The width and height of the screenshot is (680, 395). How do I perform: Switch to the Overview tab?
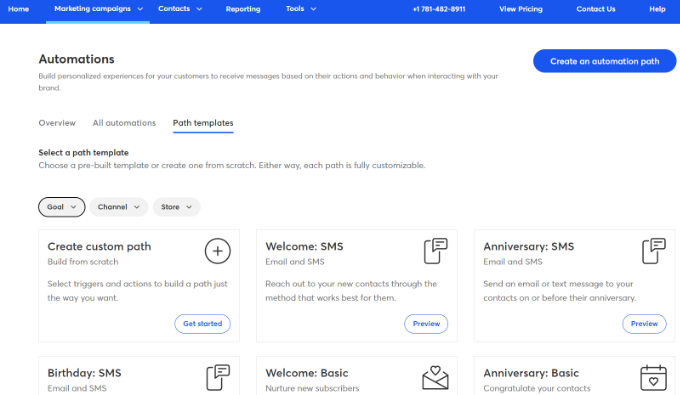coord(57,123)
